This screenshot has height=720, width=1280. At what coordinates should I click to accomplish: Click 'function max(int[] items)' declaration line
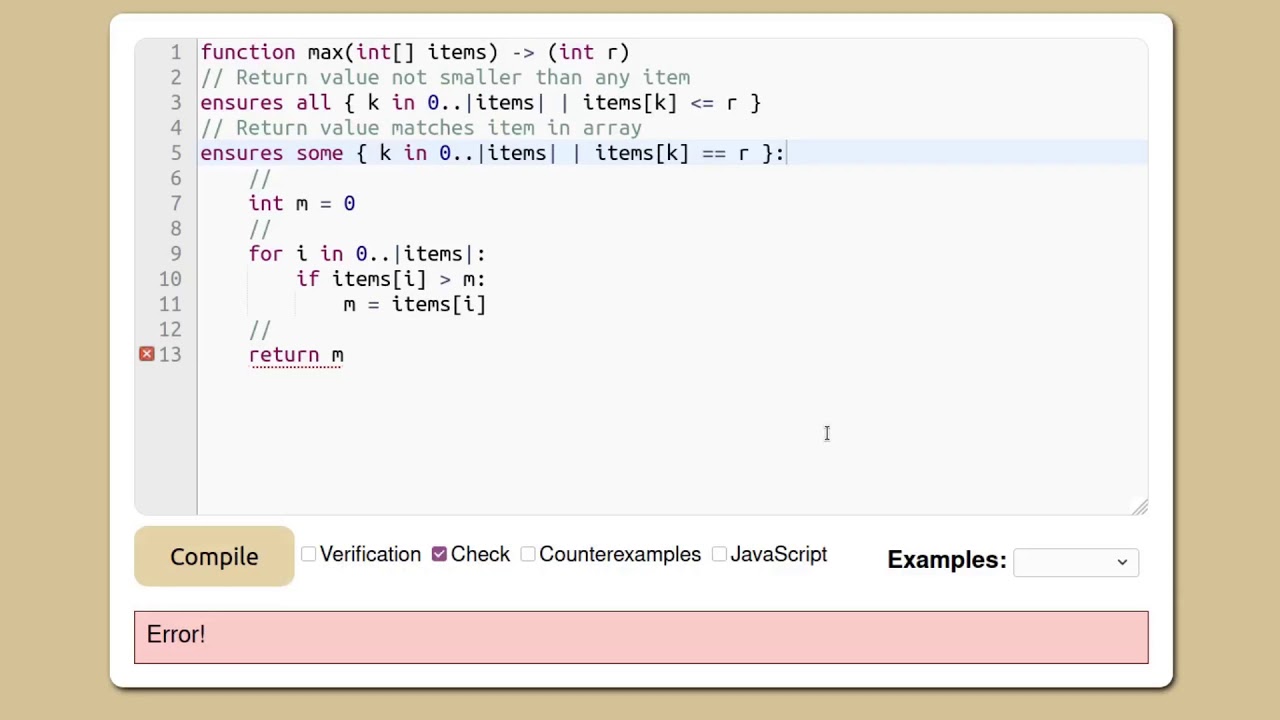coord(415,52)
